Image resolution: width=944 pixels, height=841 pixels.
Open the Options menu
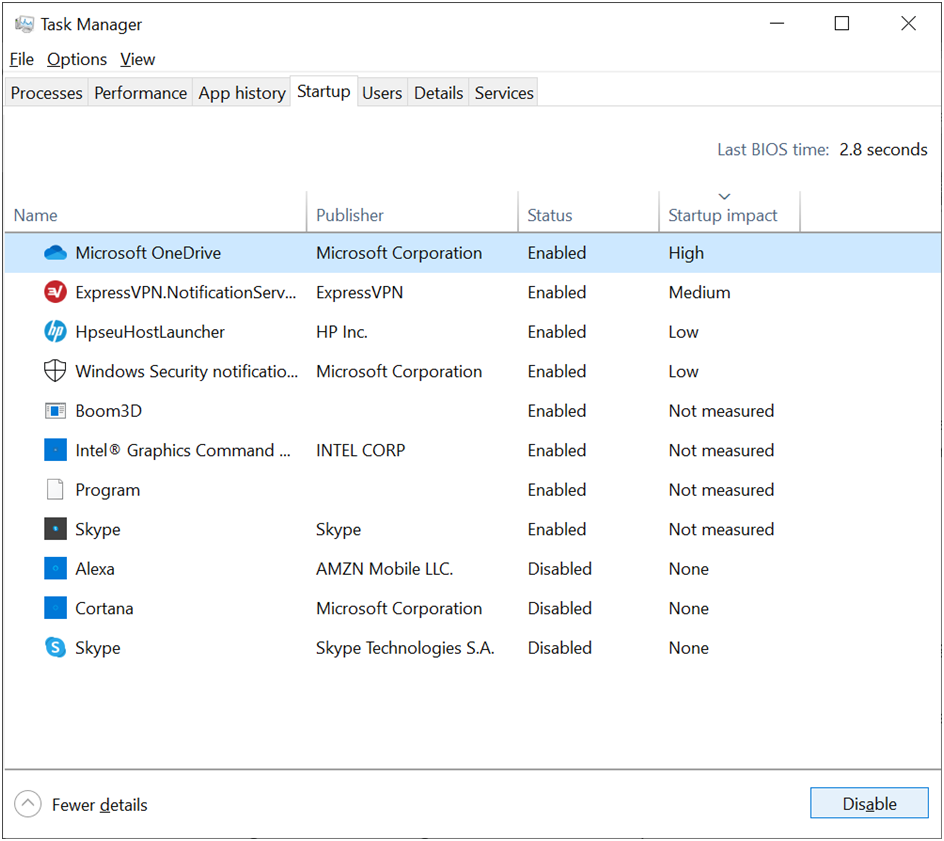pyautogui.click(x=77, y=60)
